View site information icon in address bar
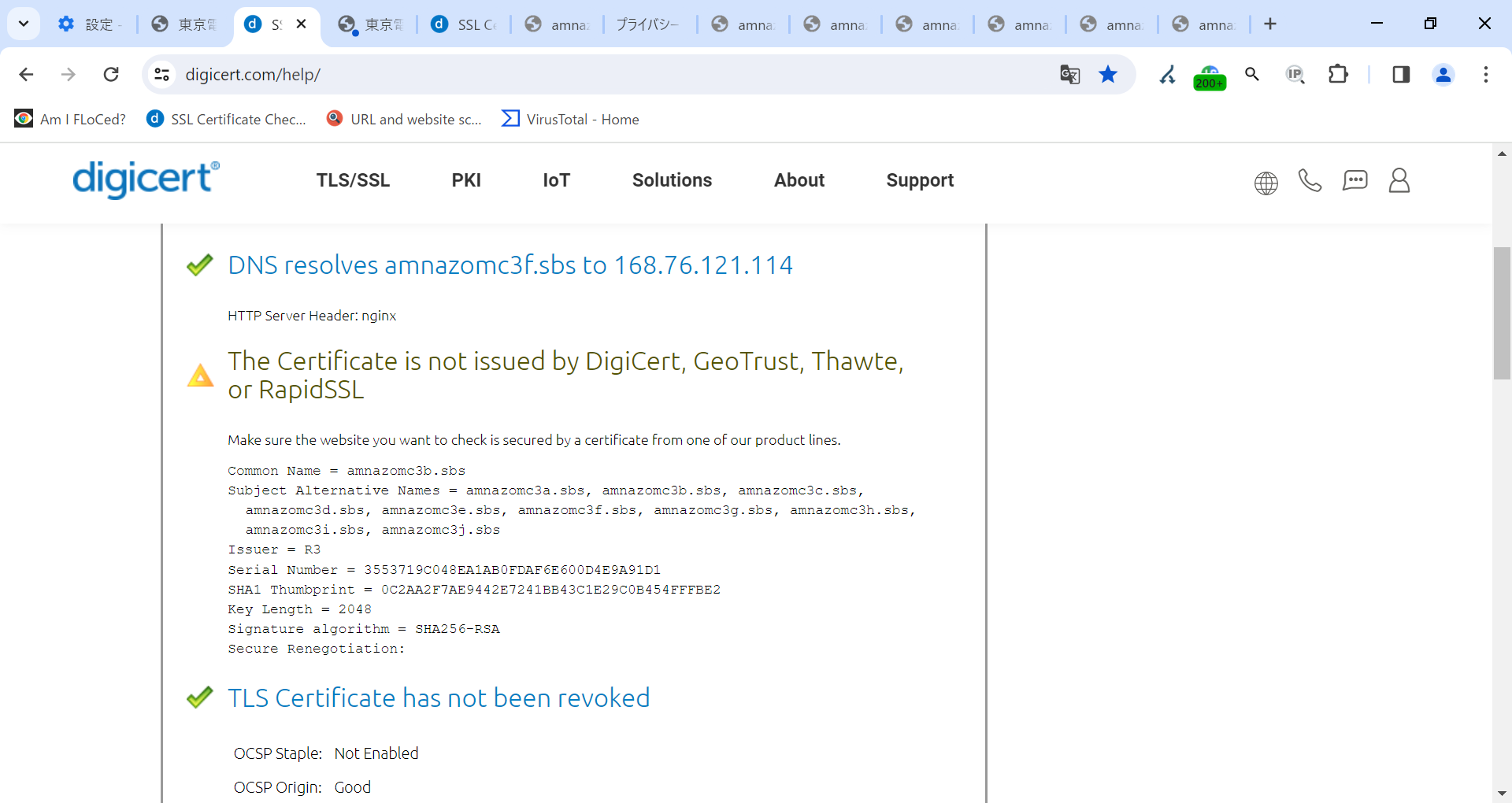This screenshot has height=803, width=1512. pos(161,74)
